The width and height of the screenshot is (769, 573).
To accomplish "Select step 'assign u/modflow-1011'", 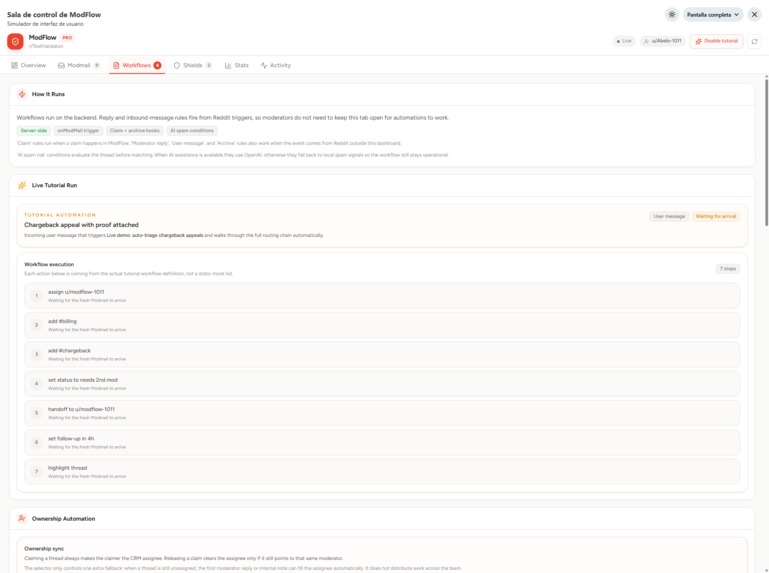I will coord(382,296).
